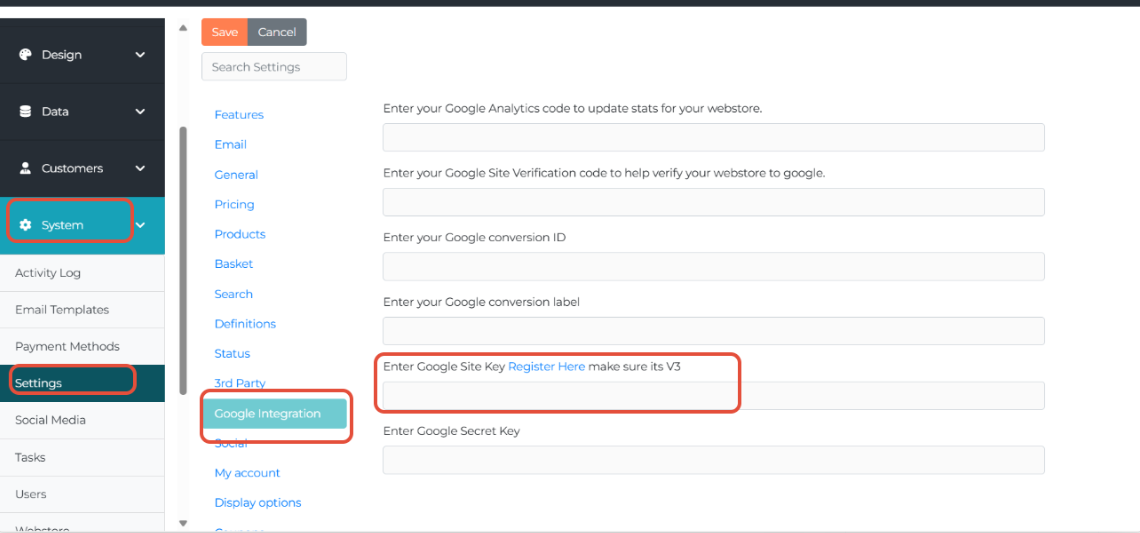Switch to the Products settings tab
Screen dimensions: 1140x533
point(240,234)
